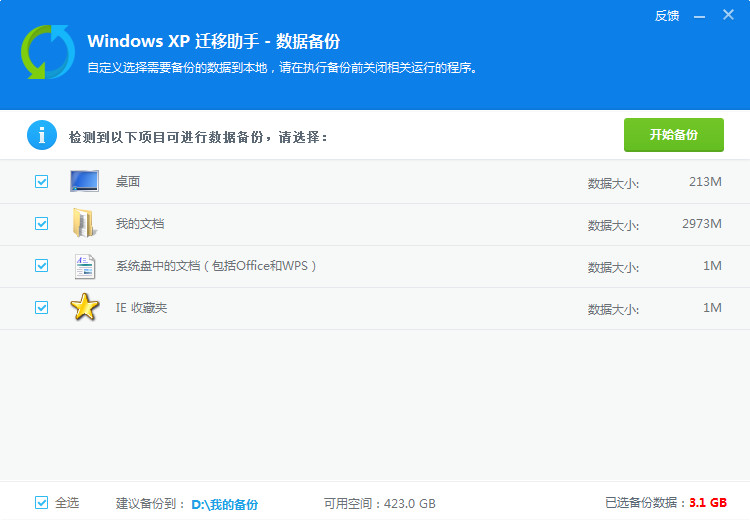
Task: Select the 我的文档 row label
Action: point(140,224)
